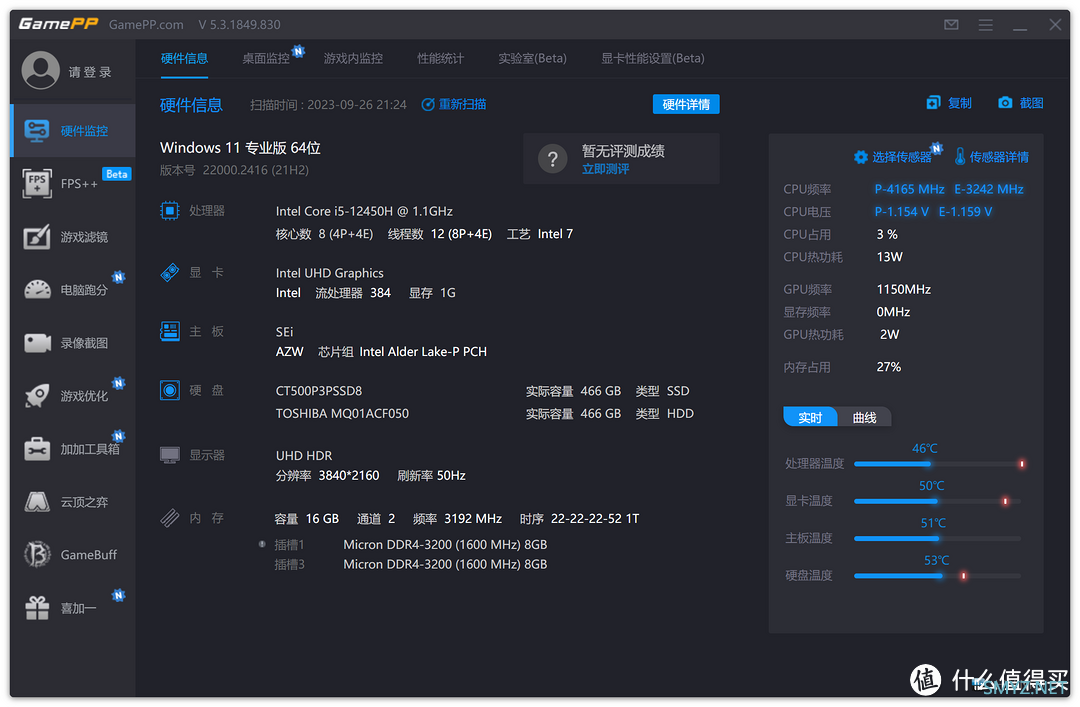Select the 实验室(Beta) tab
1080x707 pixels.
pos(532,59)
